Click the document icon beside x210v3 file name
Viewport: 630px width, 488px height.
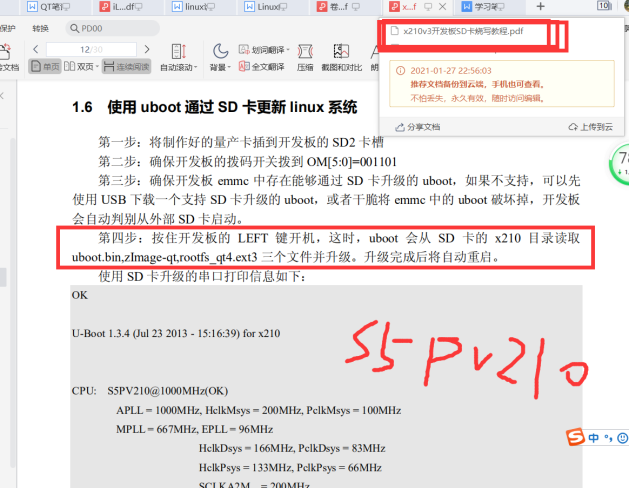click(395, 31)
